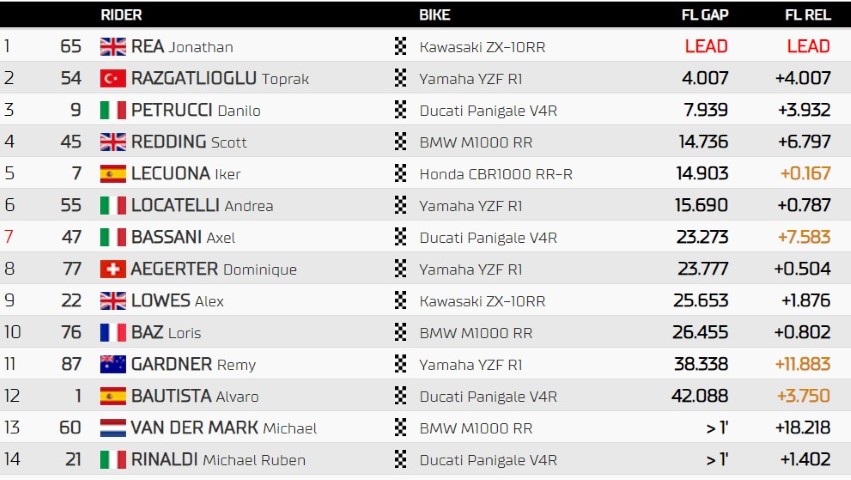Click the orange +11.883 value in Gardner's row
The width and height of the screenshot is (851, 480).
point(803,364)
